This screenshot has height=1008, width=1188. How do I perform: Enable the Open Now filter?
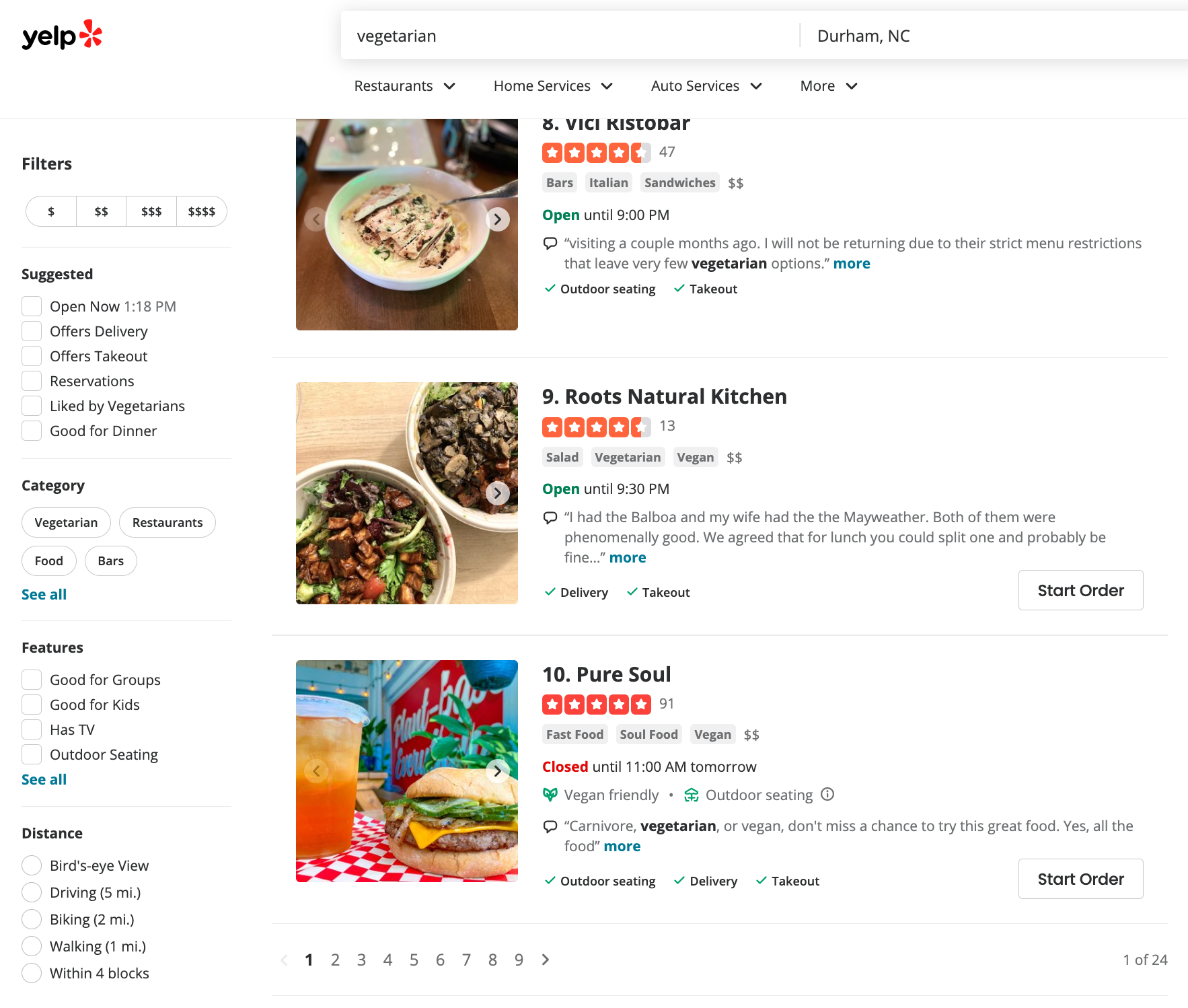pos(32,307)
